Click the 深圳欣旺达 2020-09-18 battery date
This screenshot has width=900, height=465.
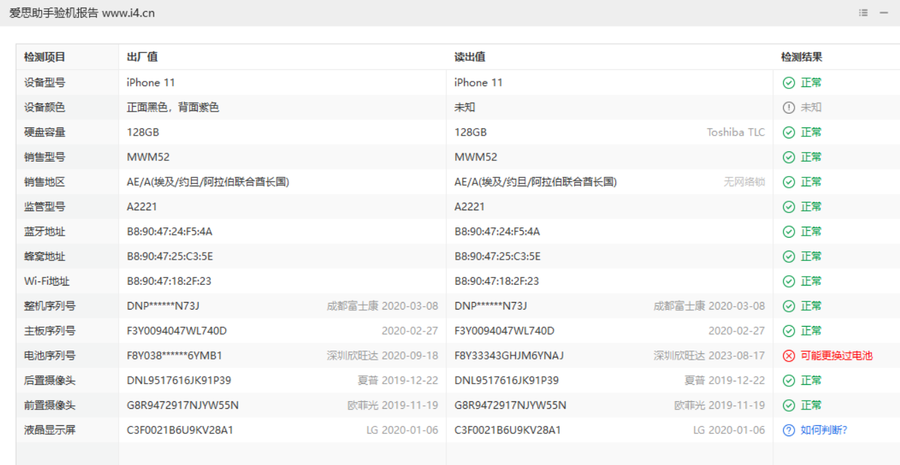click(x=382, y=356)
